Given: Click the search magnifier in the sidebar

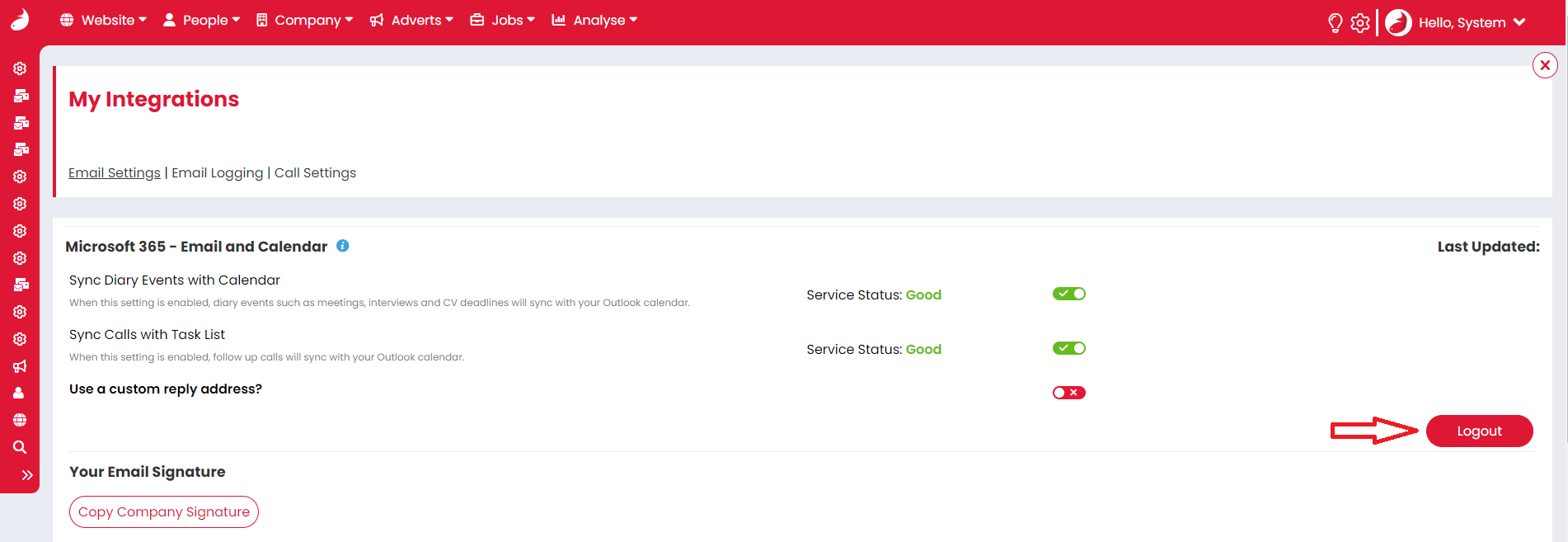Looking at the screenshot, I should tap(20, 447).
